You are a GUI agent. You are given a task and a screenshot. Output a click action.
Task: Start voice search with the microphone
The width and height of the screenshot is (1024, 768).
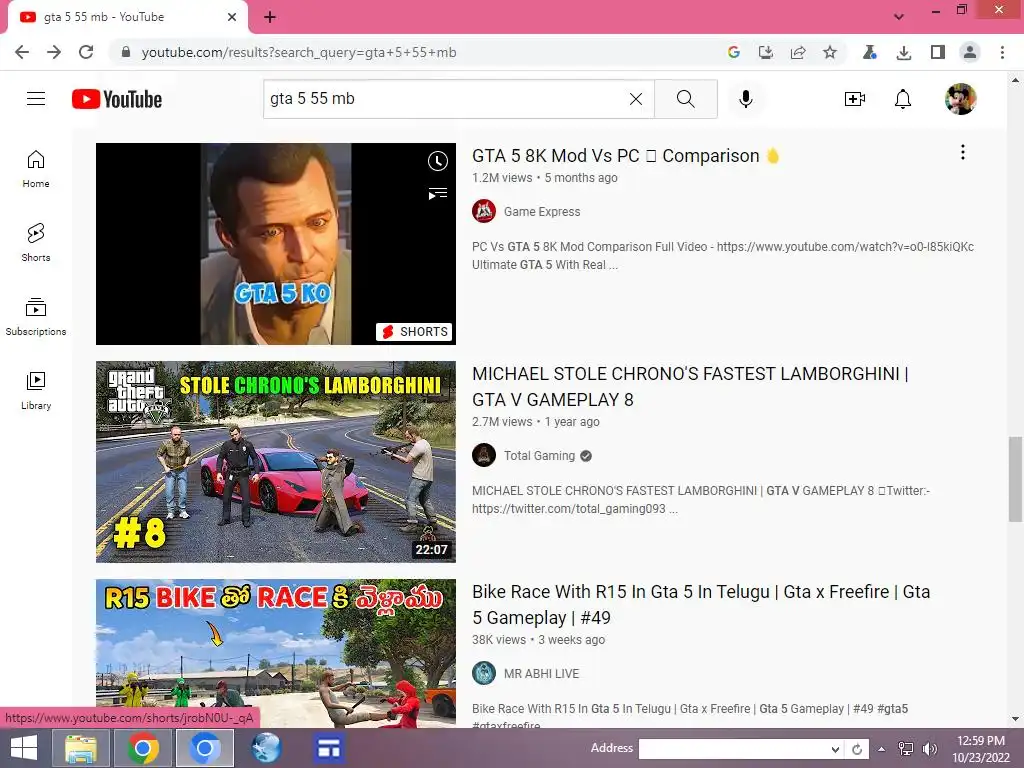point(746,99)
